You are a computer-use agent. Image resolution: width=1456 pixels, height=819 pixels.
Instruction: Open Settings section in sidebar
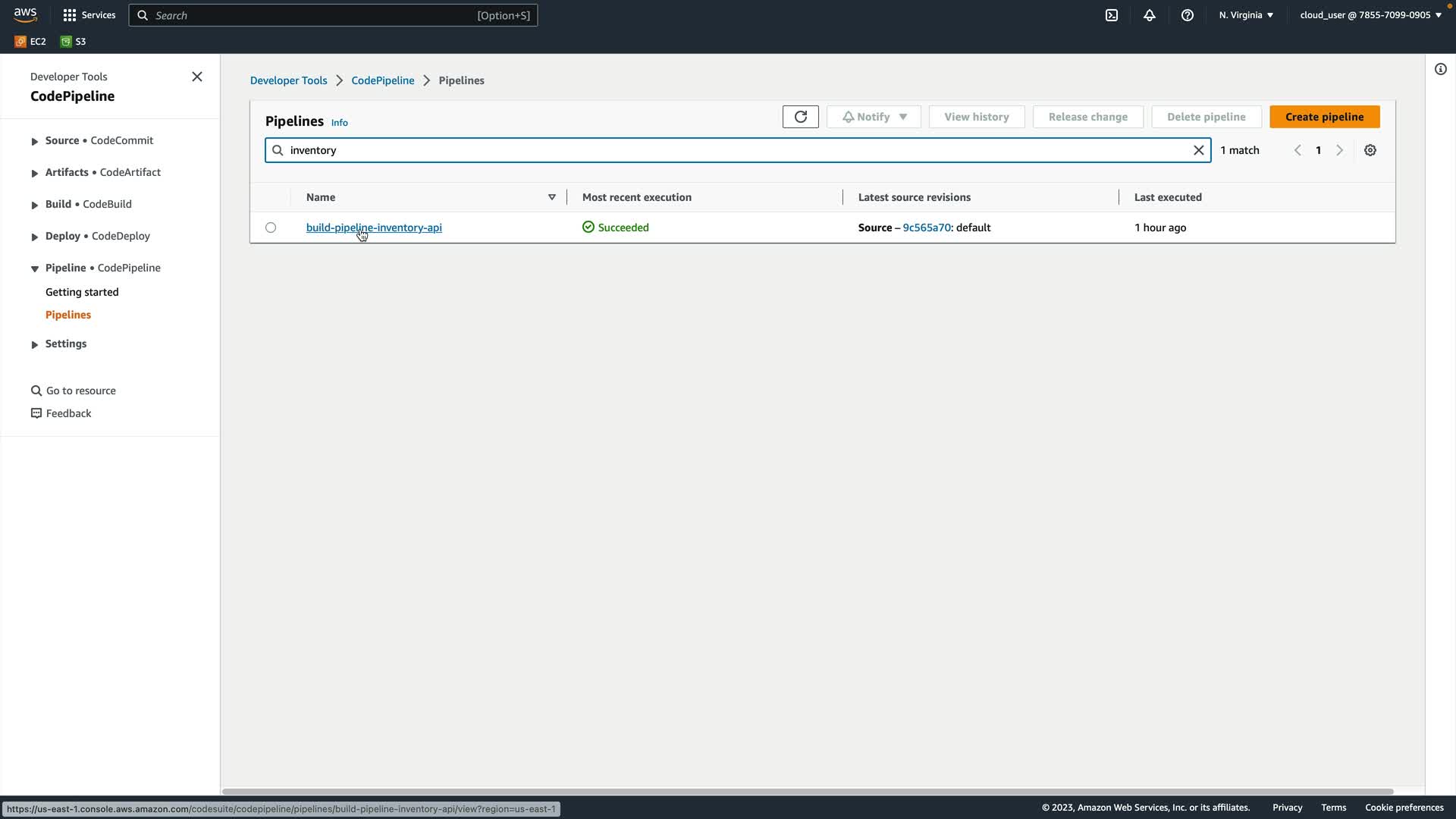tap(65, 344)
